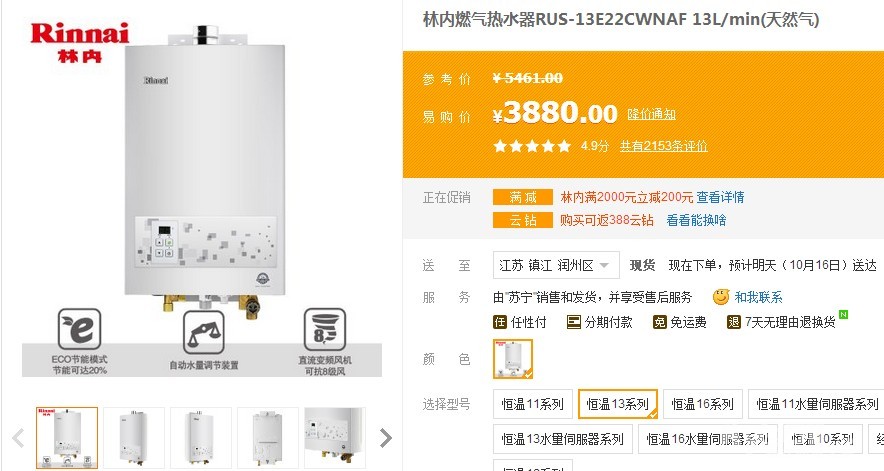Viewport: 884px width, 471px height.
Task: Choose the 恒温13水量伺服器系列 model
Action: (x=563, y=439)
